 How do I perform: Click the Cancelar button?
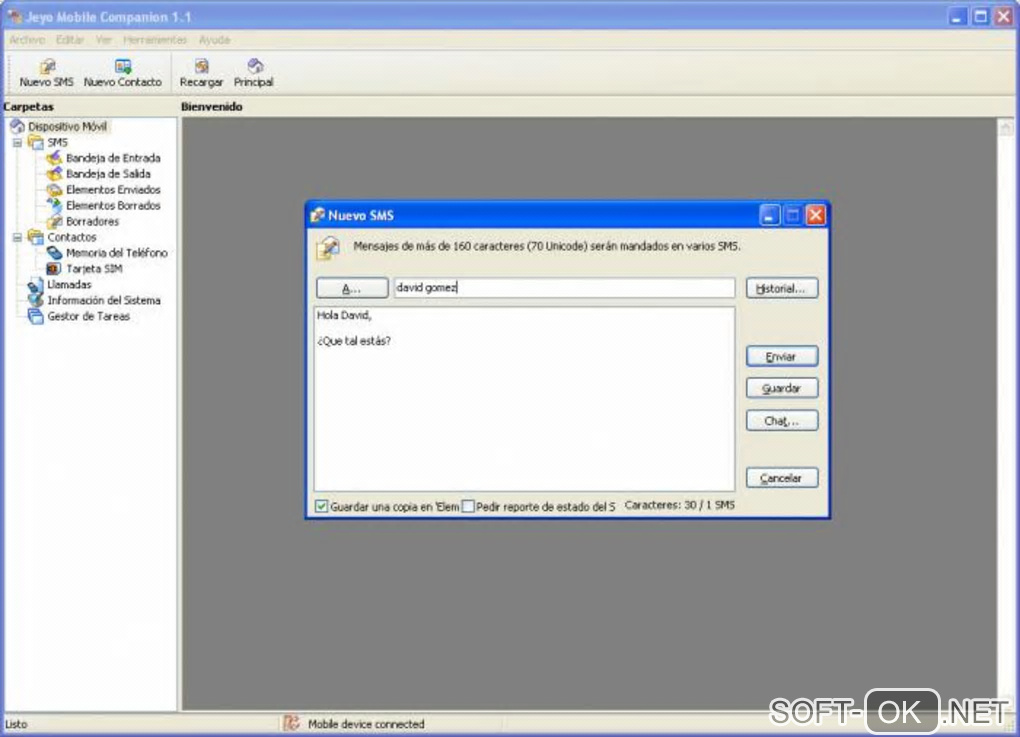782,478
